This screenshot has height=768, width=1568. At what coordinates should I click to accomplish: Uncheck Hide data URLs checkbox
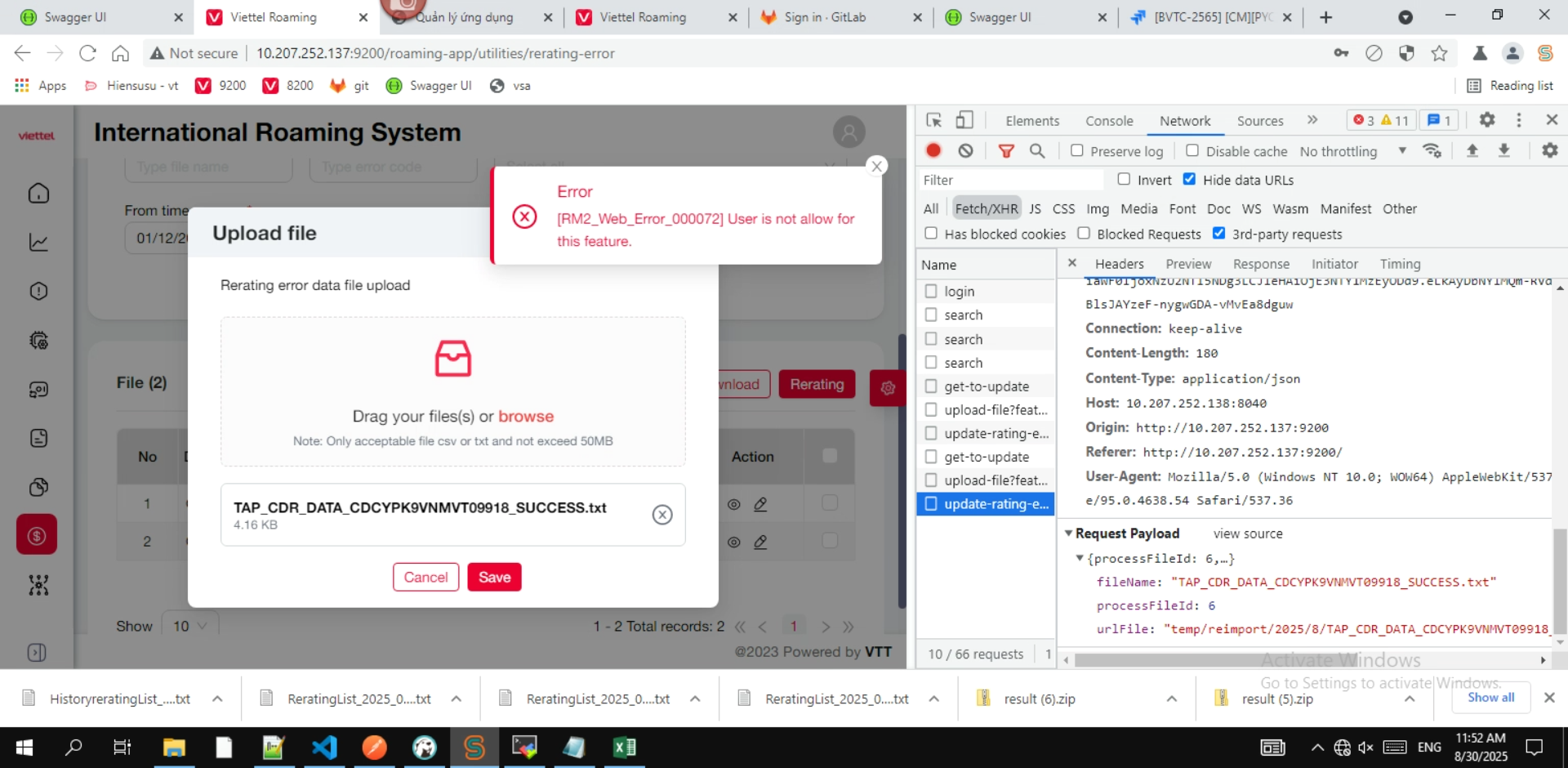pos(1189,179)
